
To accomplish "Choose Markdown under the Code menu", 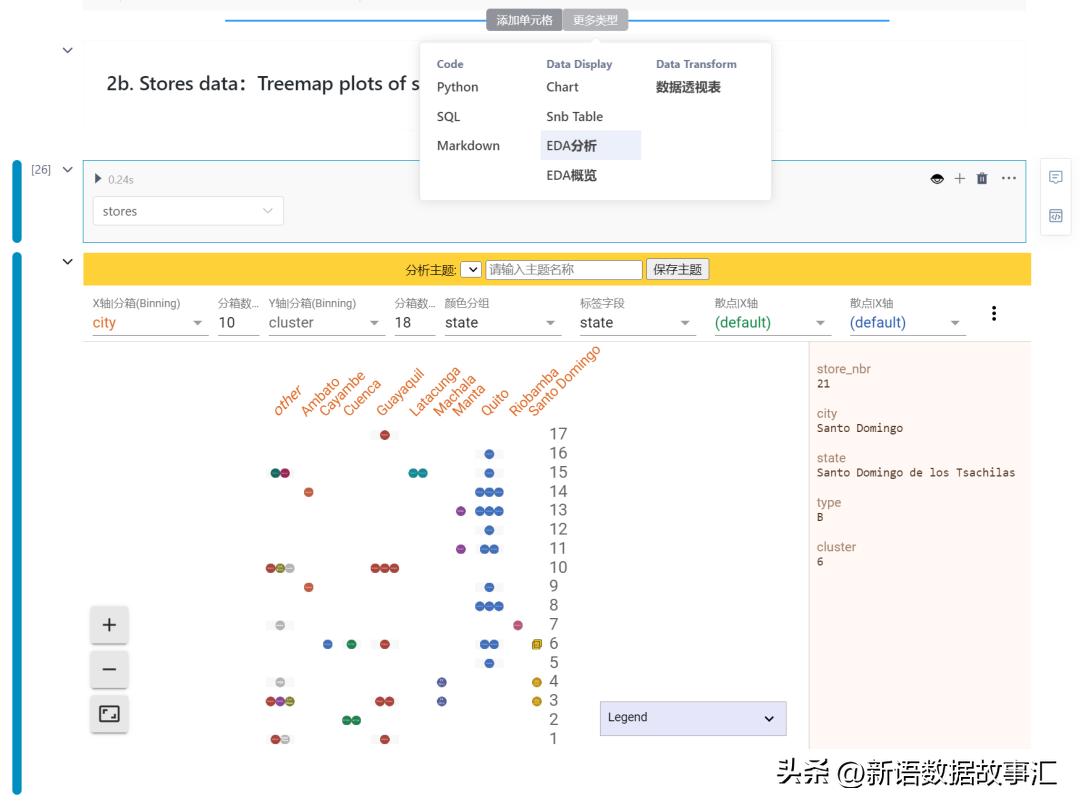I will (x=466, y=145).
